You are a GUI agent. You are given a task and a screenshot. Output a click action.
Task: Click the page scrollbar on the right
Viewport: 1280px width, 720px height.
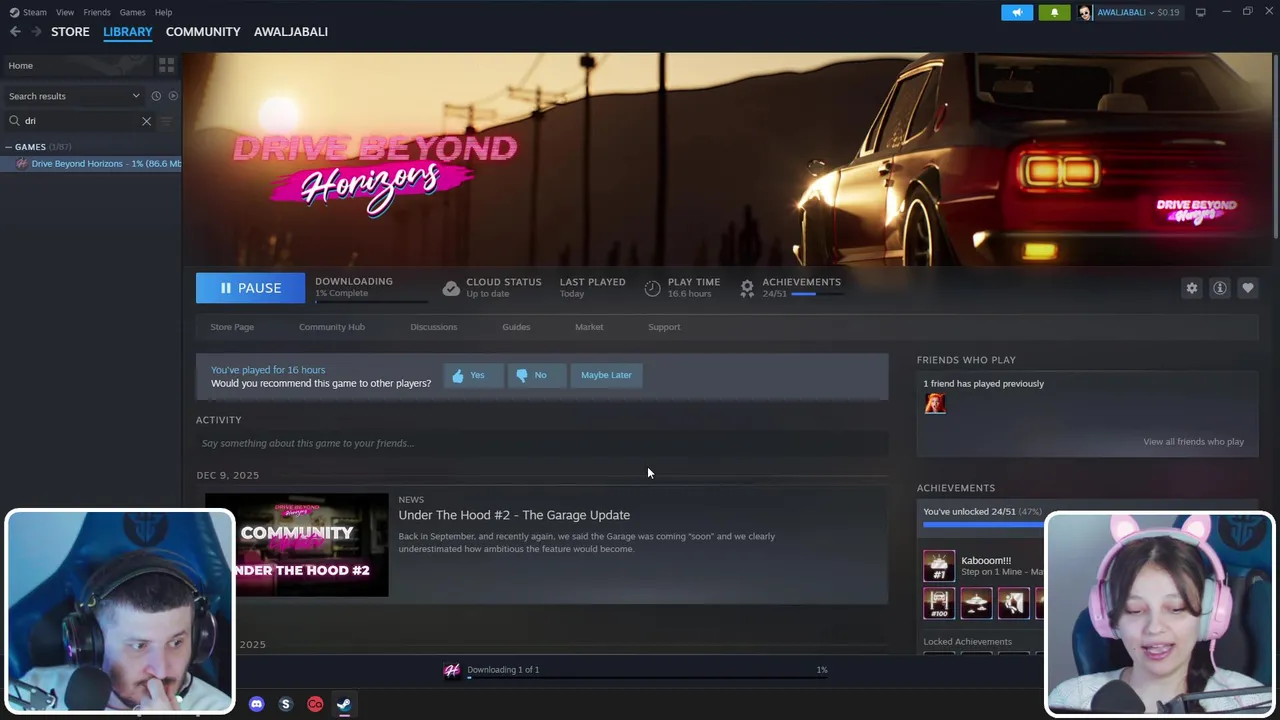point(1274,146)
